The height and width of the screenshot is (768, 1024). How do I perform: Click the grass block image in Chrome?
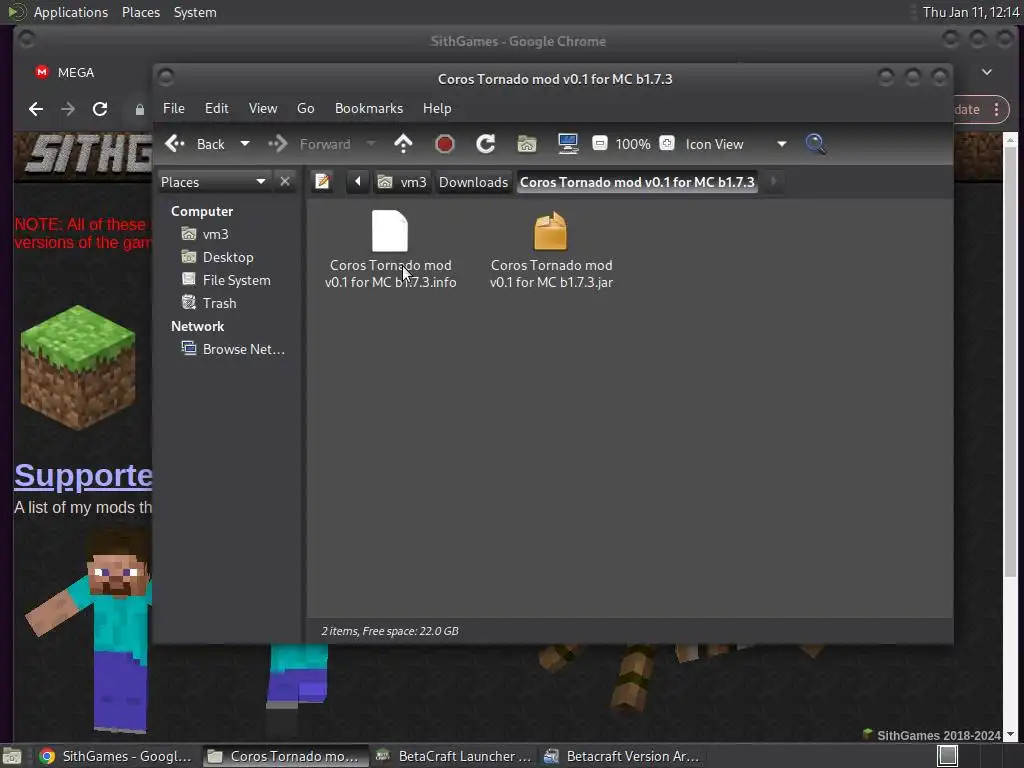pyautogui.click(x=78, y=367)
